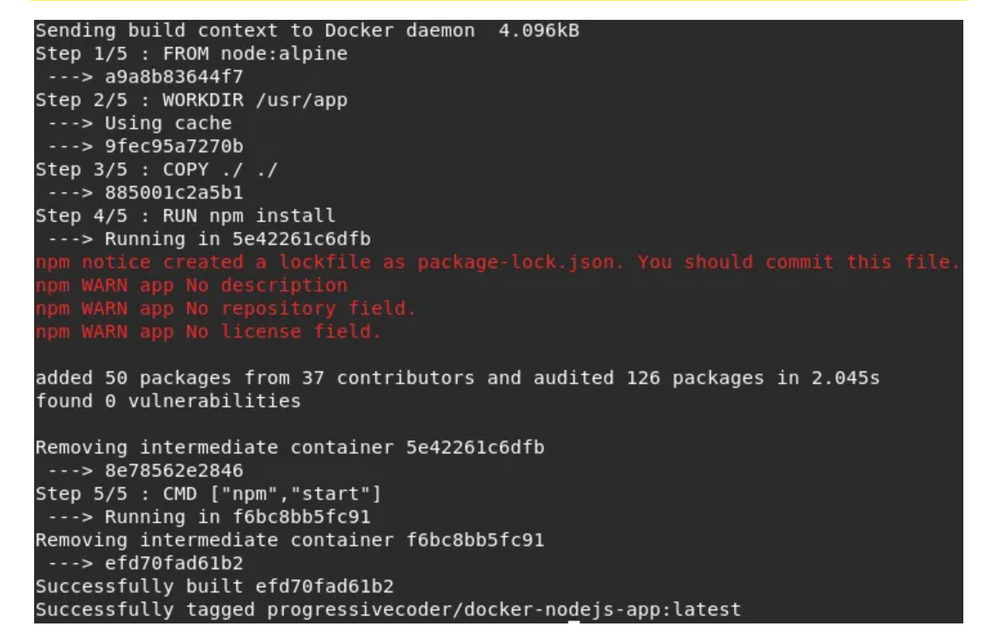The width and height of the screenshot is (1000, 642).
Task: Click the layer hash 9fec95a7270b
Action: tap(174, 146)
